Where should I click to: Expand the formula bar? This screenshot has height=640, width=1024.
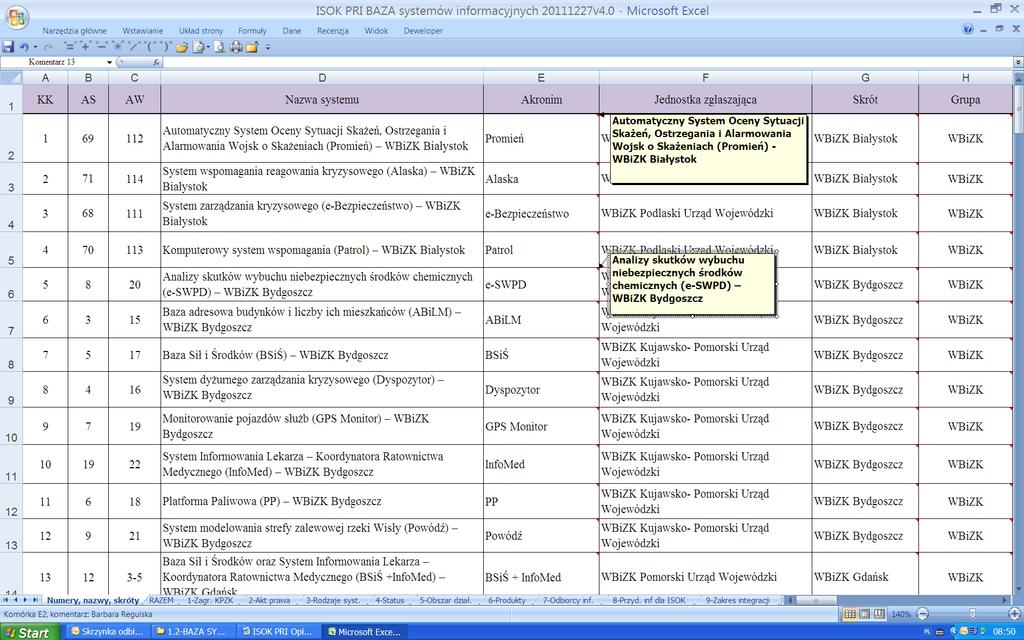(1018, 62)
